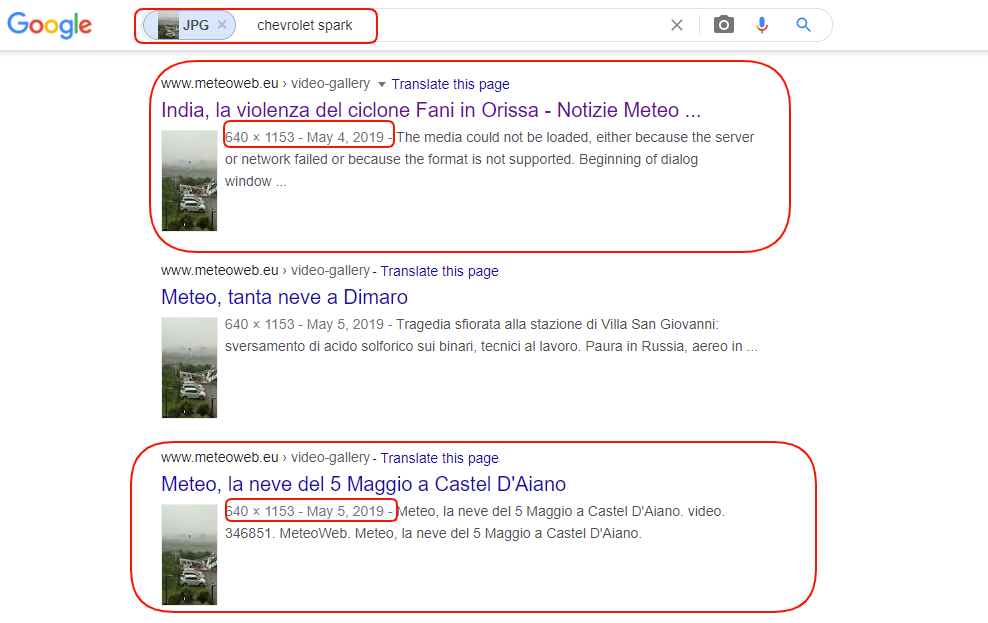Open thumbnail of Castel D'Aiano result
The height and width of the screenshot is (623, 988).
pyautogui.click(x=189, y=554)
